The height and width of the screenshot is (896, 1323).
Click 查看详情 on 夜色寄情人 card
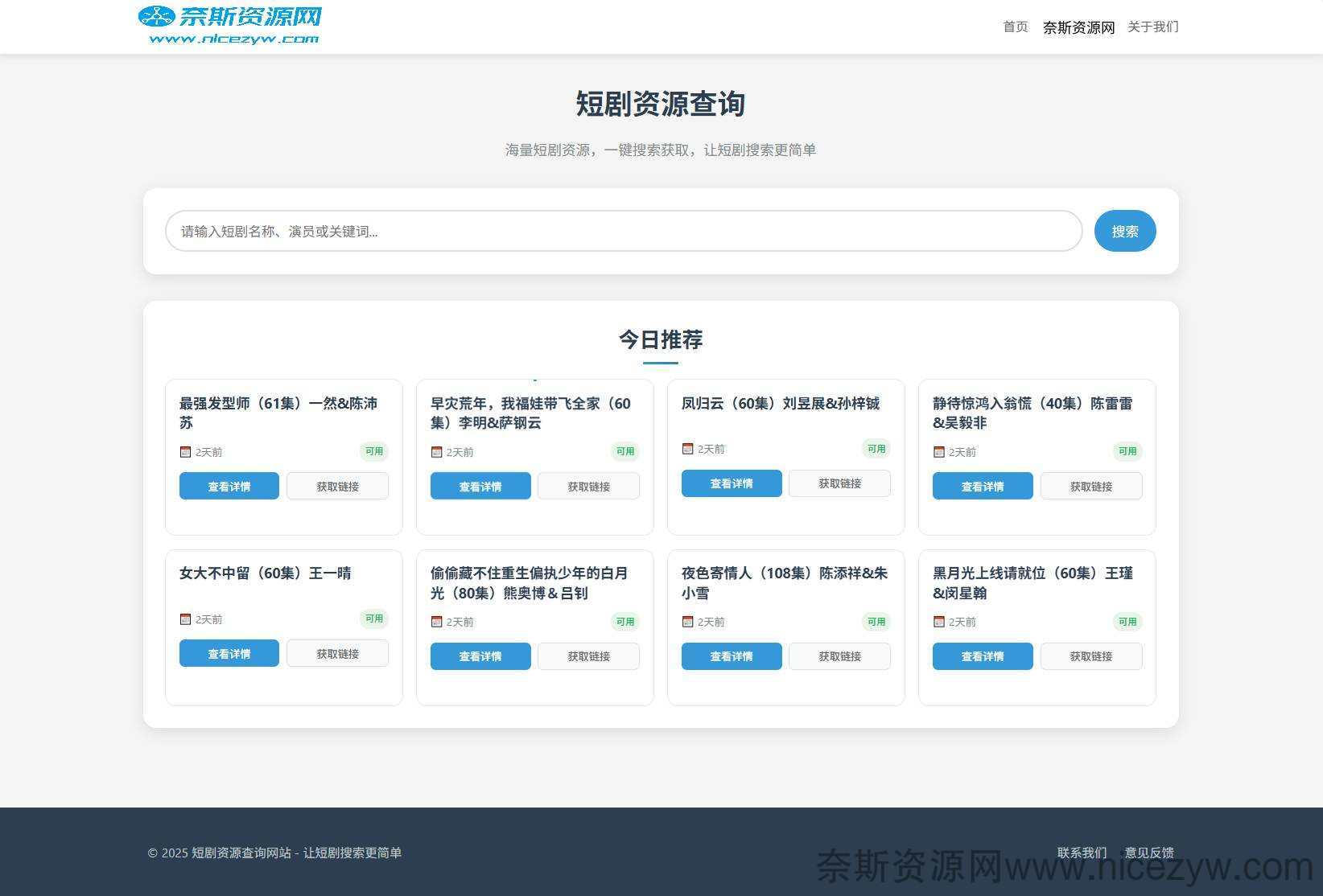pos(732,656)
